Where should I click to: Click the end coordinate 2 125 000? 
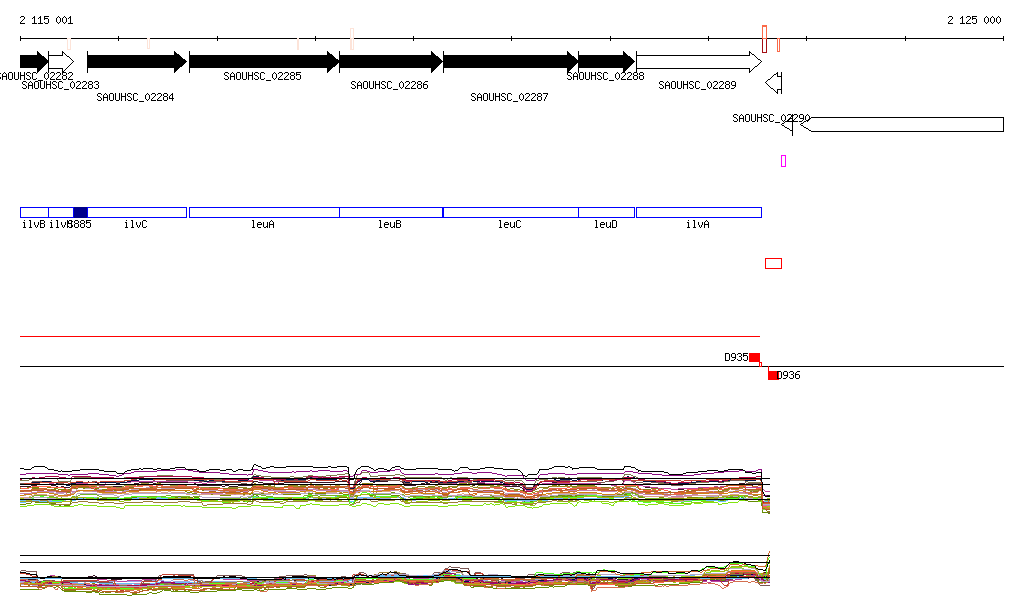[974, 20]
